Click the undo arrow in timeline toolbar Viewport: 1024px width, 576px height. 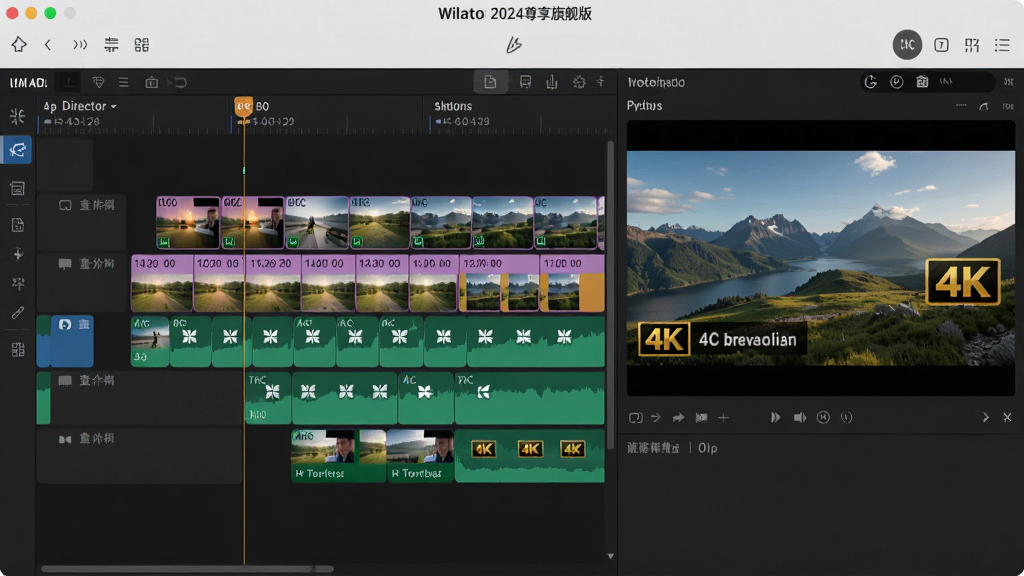point(180,82)
